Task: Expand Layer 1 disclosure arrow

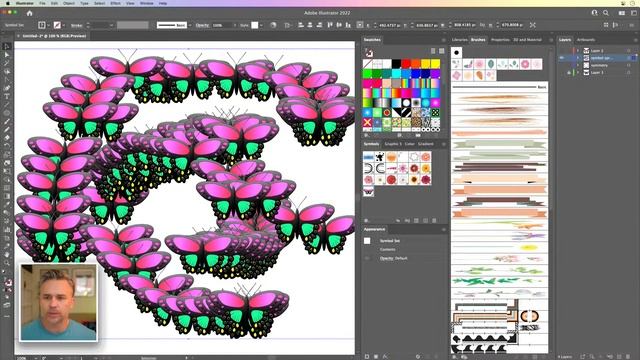Action: pyautogui.click(x=578, y=73)
